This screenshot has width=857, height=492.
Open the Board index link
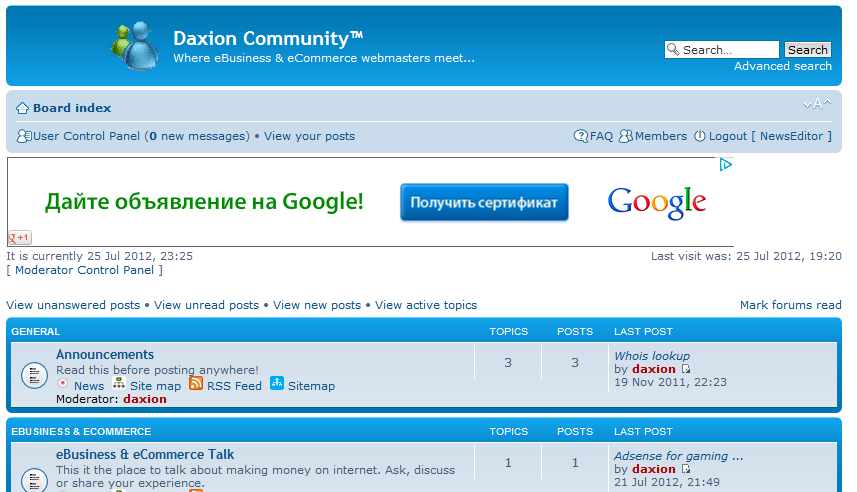pos(72,108)
